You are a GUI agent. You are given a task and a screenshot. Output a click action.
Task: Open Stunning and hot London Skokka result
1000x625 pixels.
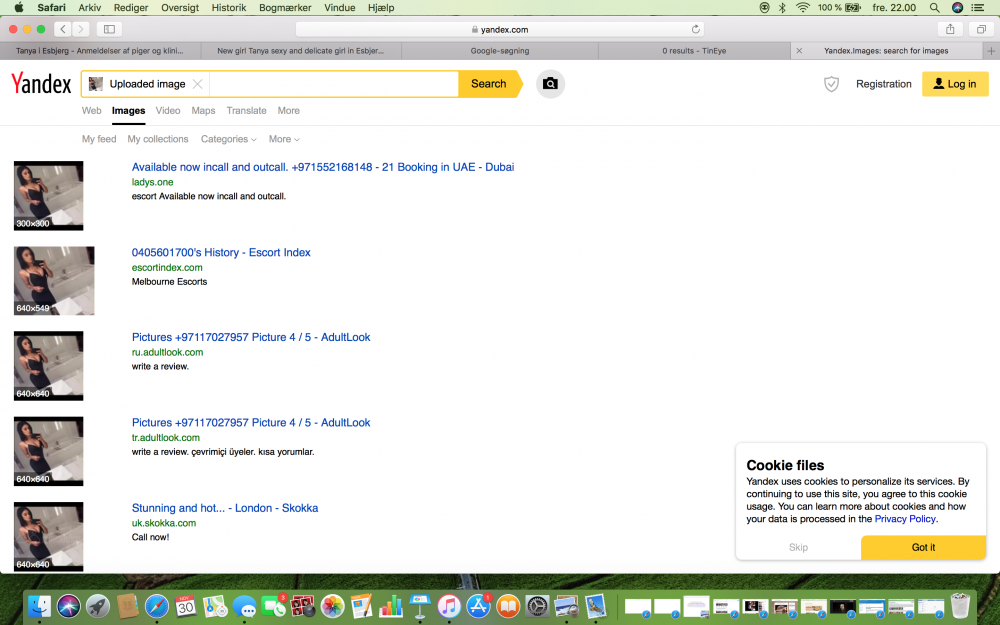[224, 508]
